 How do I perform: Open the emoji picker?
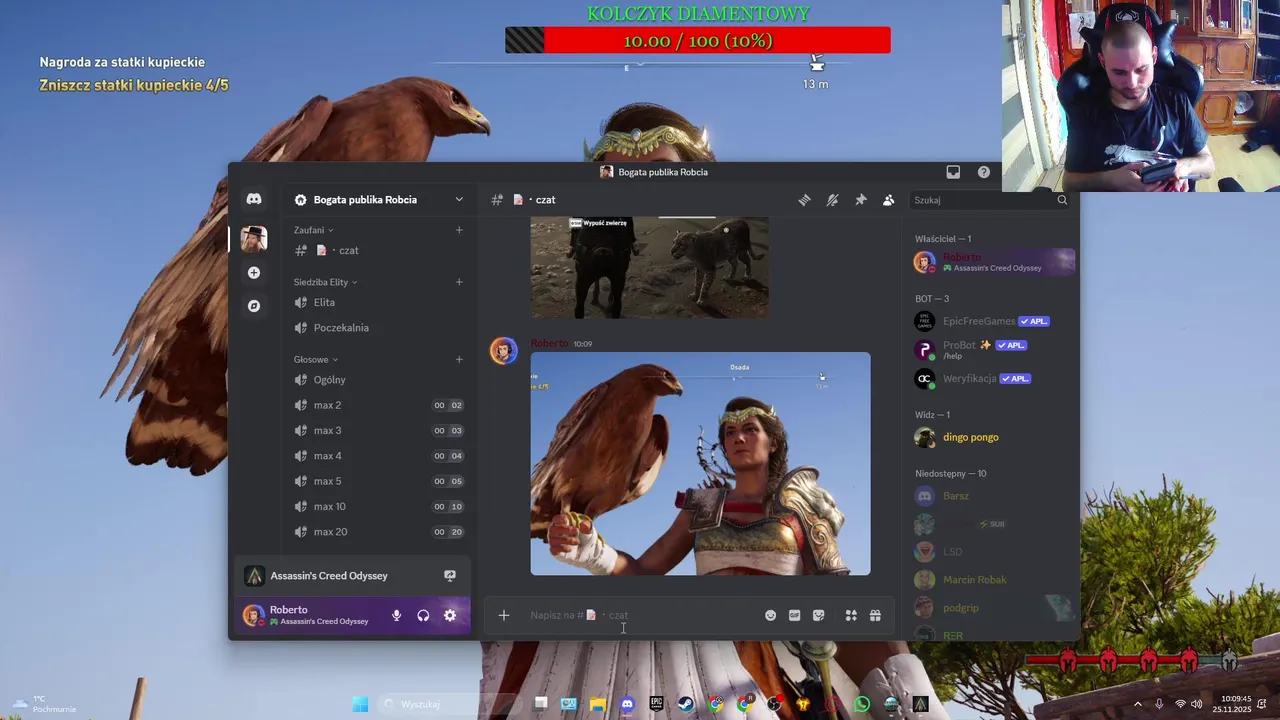pos(770,615)
